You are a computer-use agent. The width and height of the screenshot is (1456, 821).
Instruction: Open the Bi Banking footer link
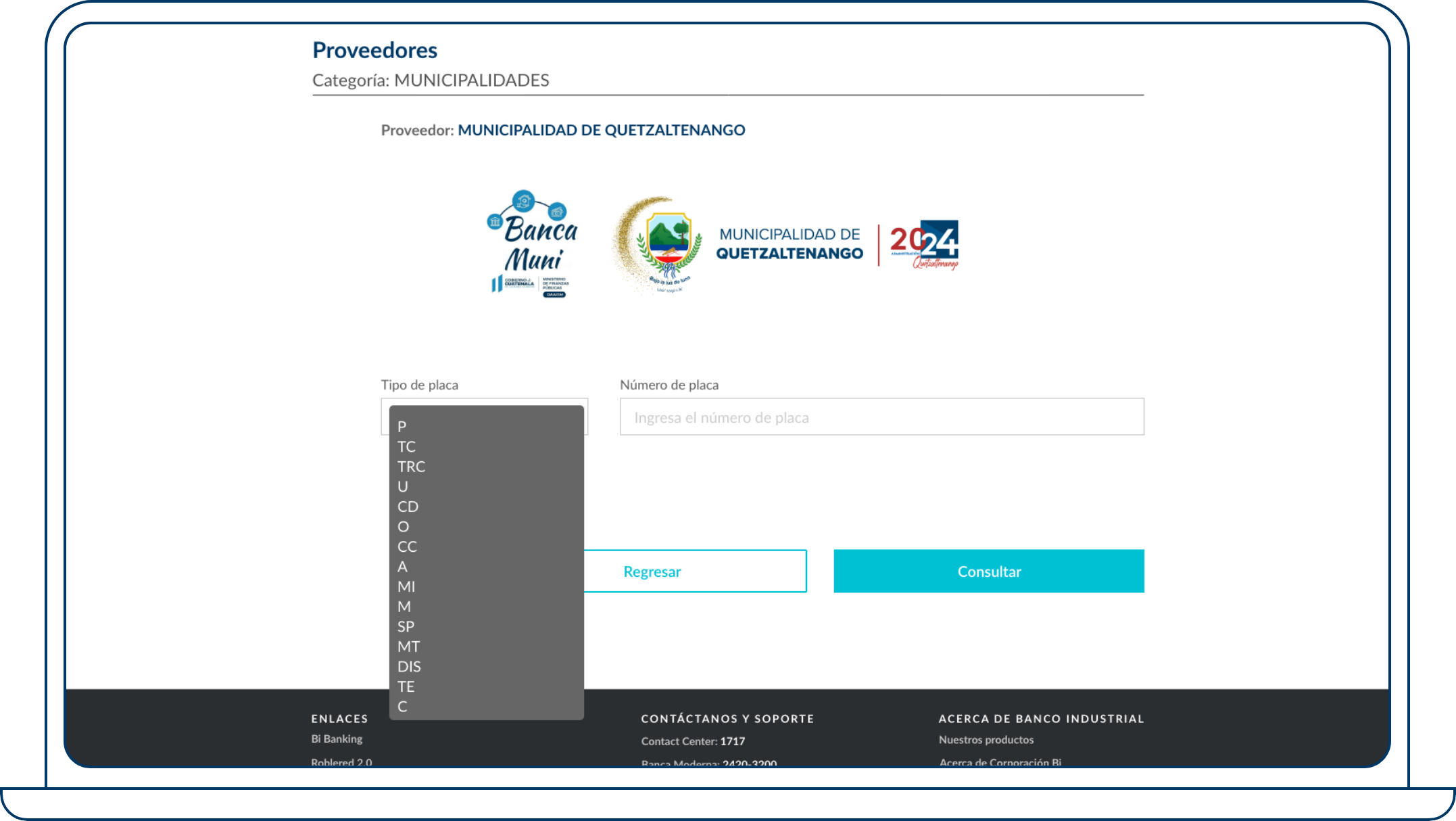tap(337, 738)
